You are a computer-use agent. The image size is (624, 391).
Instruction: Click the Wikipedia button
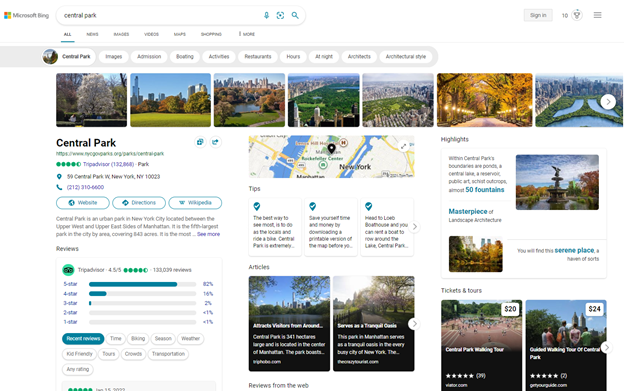195,203
